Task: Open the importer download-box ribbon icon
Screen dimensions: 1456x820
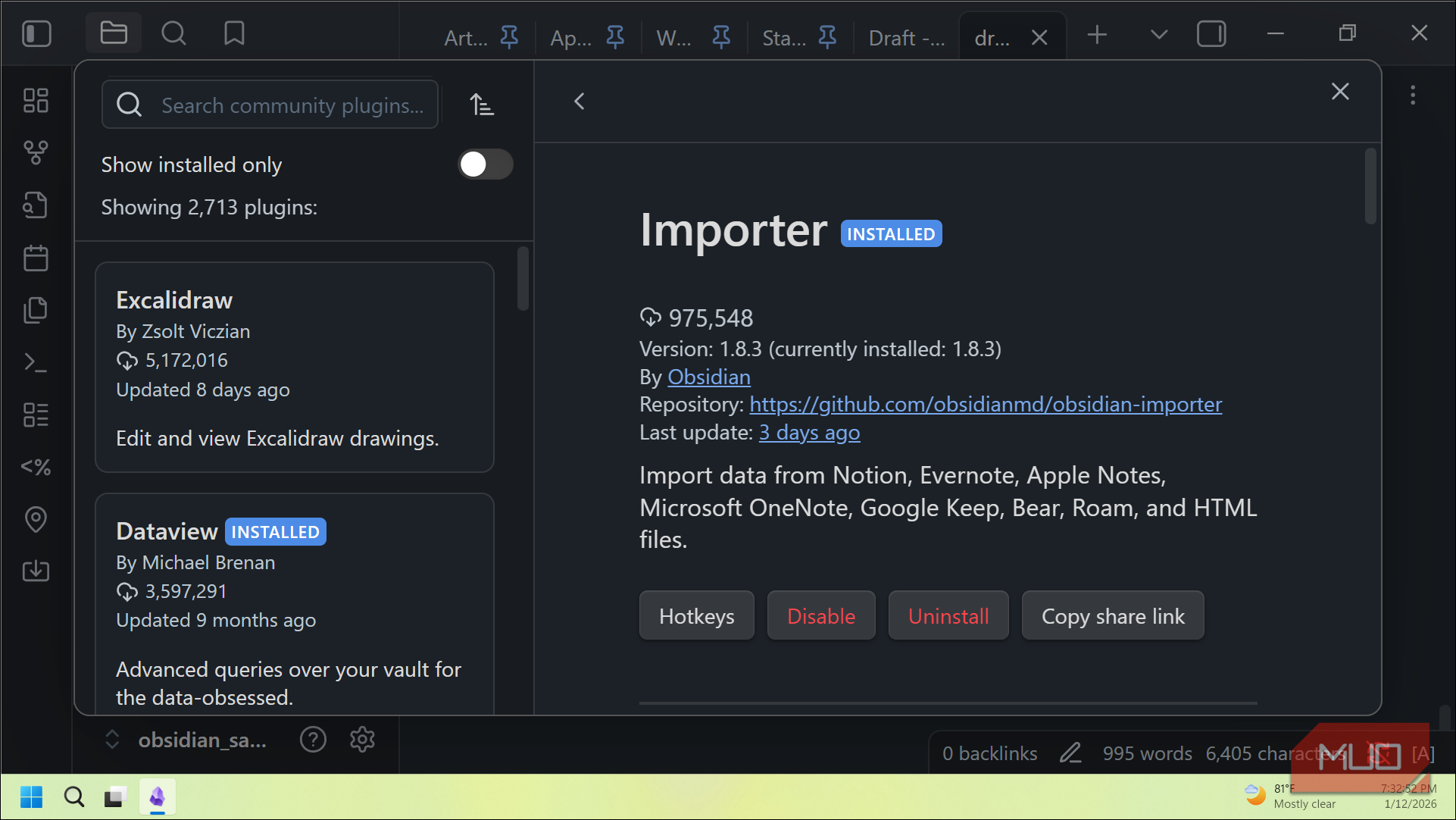Action: click(x=36, y=571)
